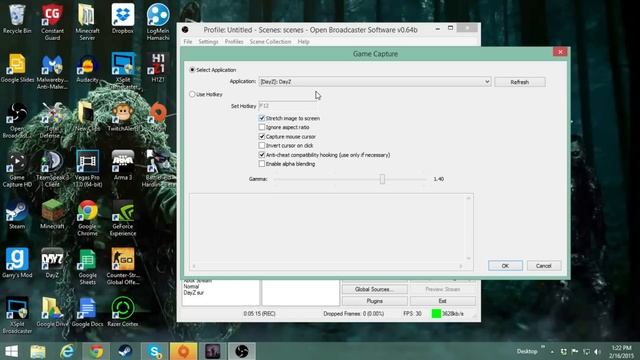Open Plugins in the OBS window
Viewport: 640px width, 360px height.
point(374,301)
